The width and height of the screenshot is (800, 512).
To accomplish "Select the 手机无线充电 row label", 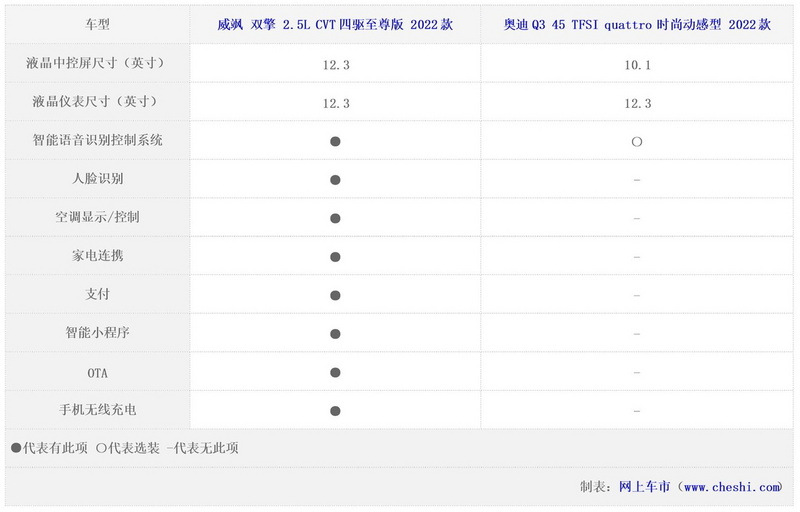I will coord(97,409).
